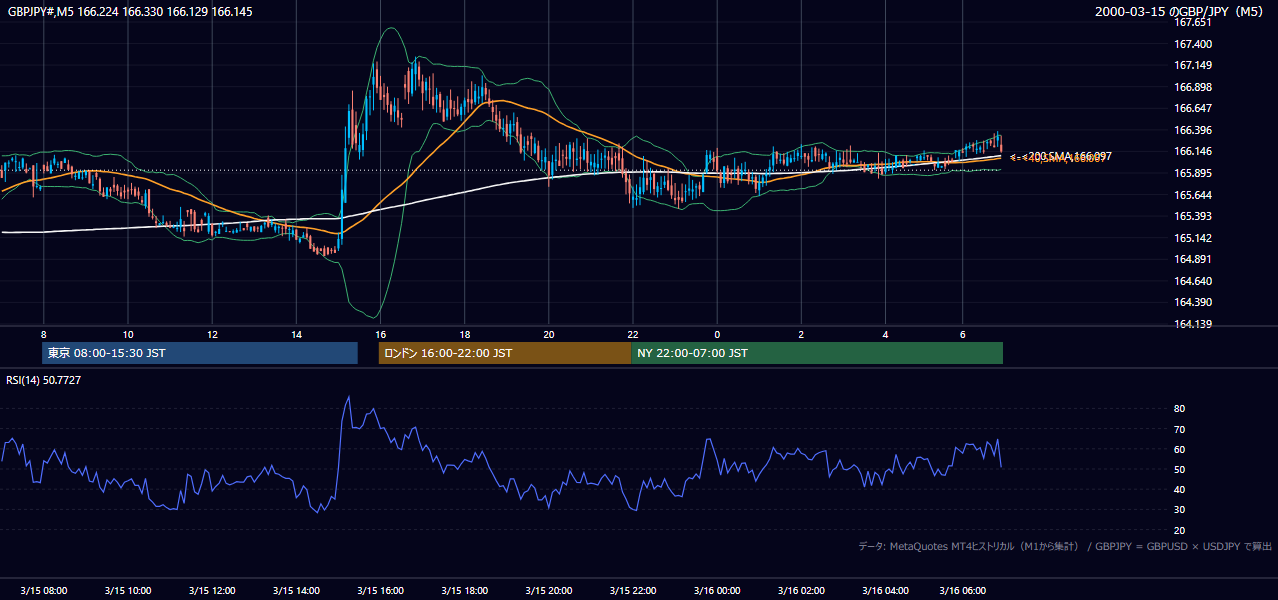
Task: Click RSI axis level 70
Action: pos(1180,429)
